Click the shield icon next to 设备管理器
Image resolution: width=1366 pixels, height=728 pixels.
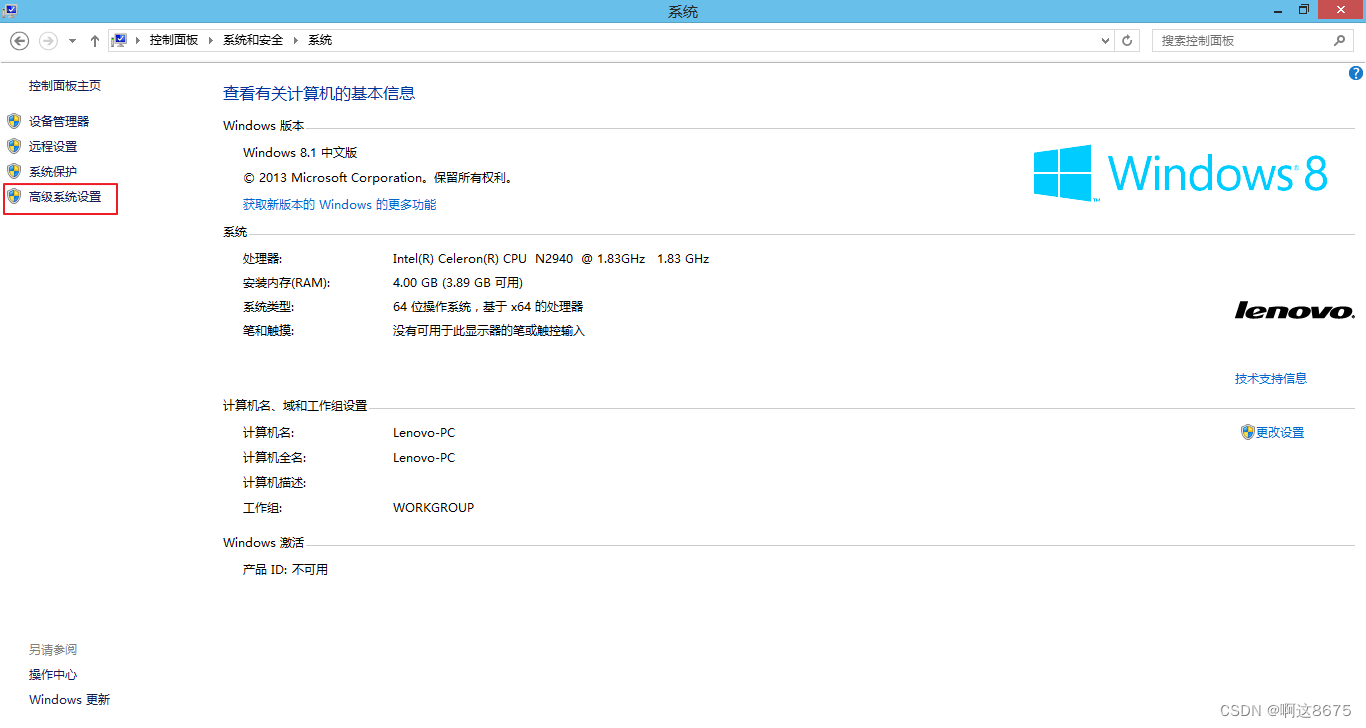click(x=14, y=121)
